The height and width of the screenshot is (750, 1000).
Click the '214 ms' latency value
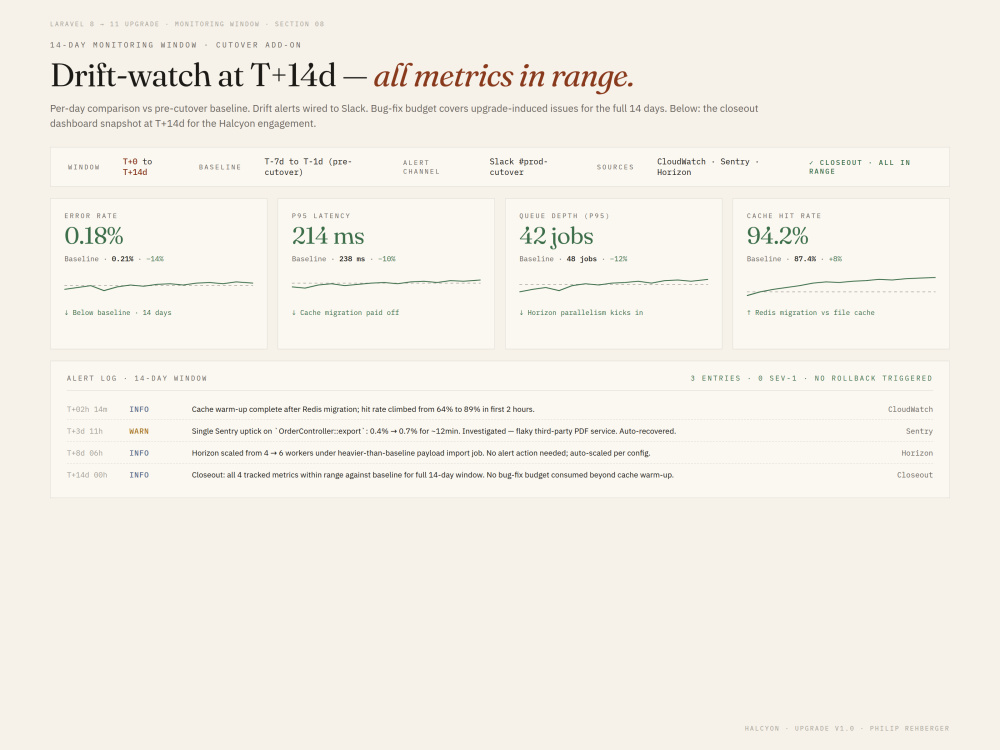(x=328, y=236)
